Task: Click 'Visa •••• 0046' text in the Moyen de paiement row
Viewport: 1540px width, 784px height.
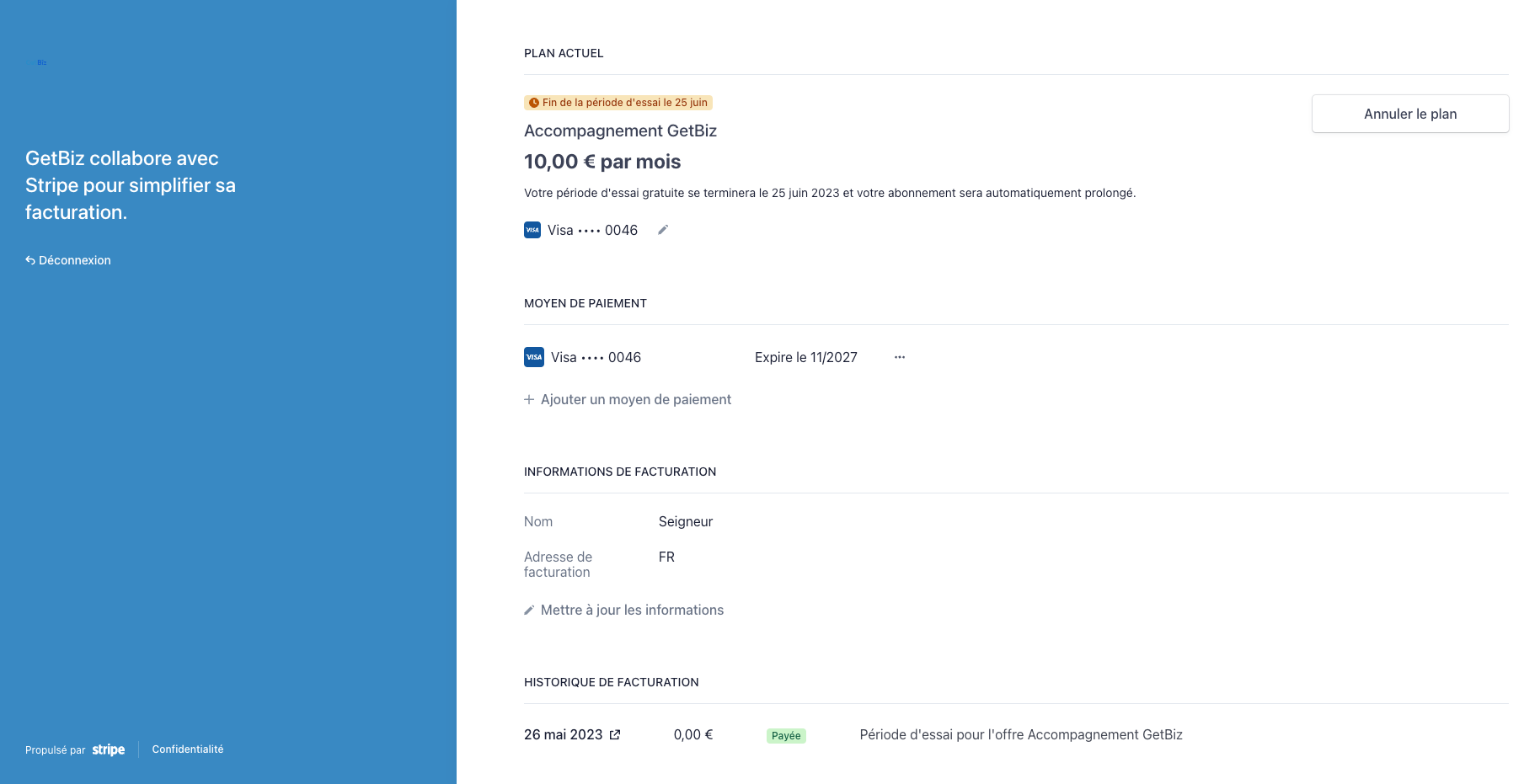Action: [596, 357]
